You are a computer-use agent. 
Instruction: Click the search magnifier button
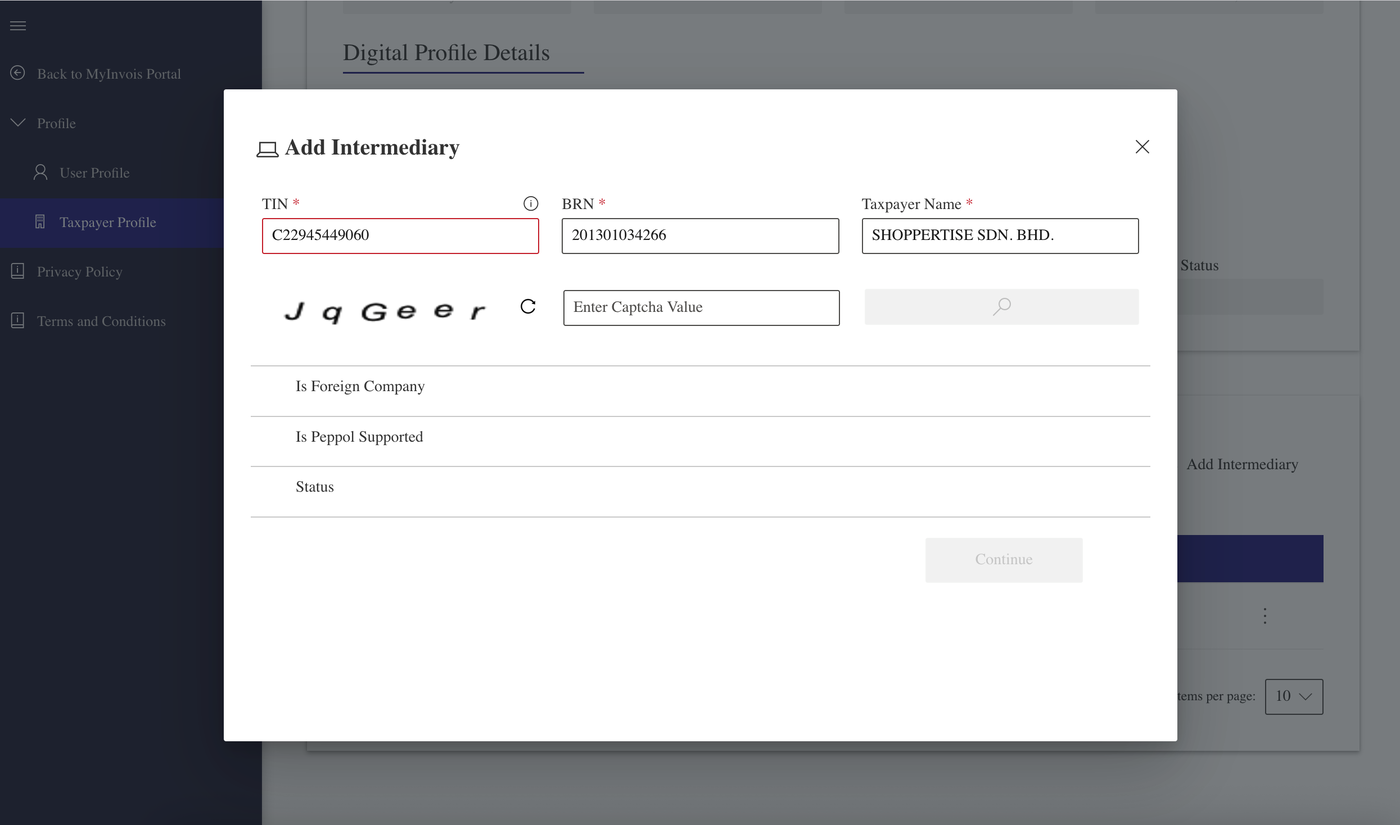[x=1001, y=307]
